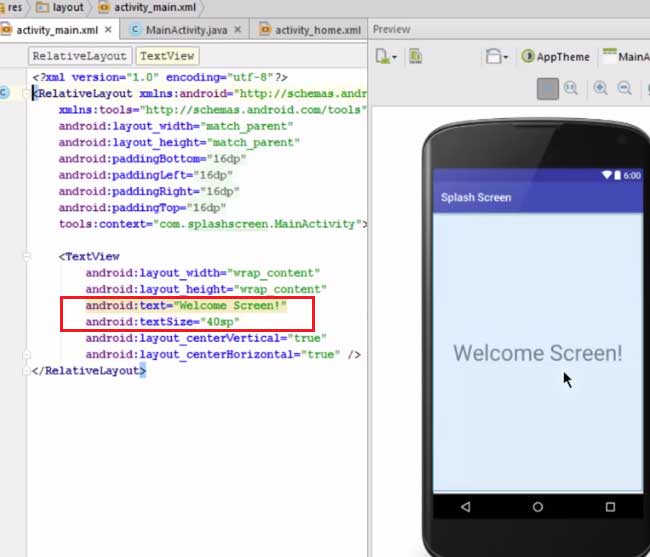The width and height of the screenshot is (650, 557).
Task: Click the android:text="Welcome Screen!" line
Action: (186, 306)
